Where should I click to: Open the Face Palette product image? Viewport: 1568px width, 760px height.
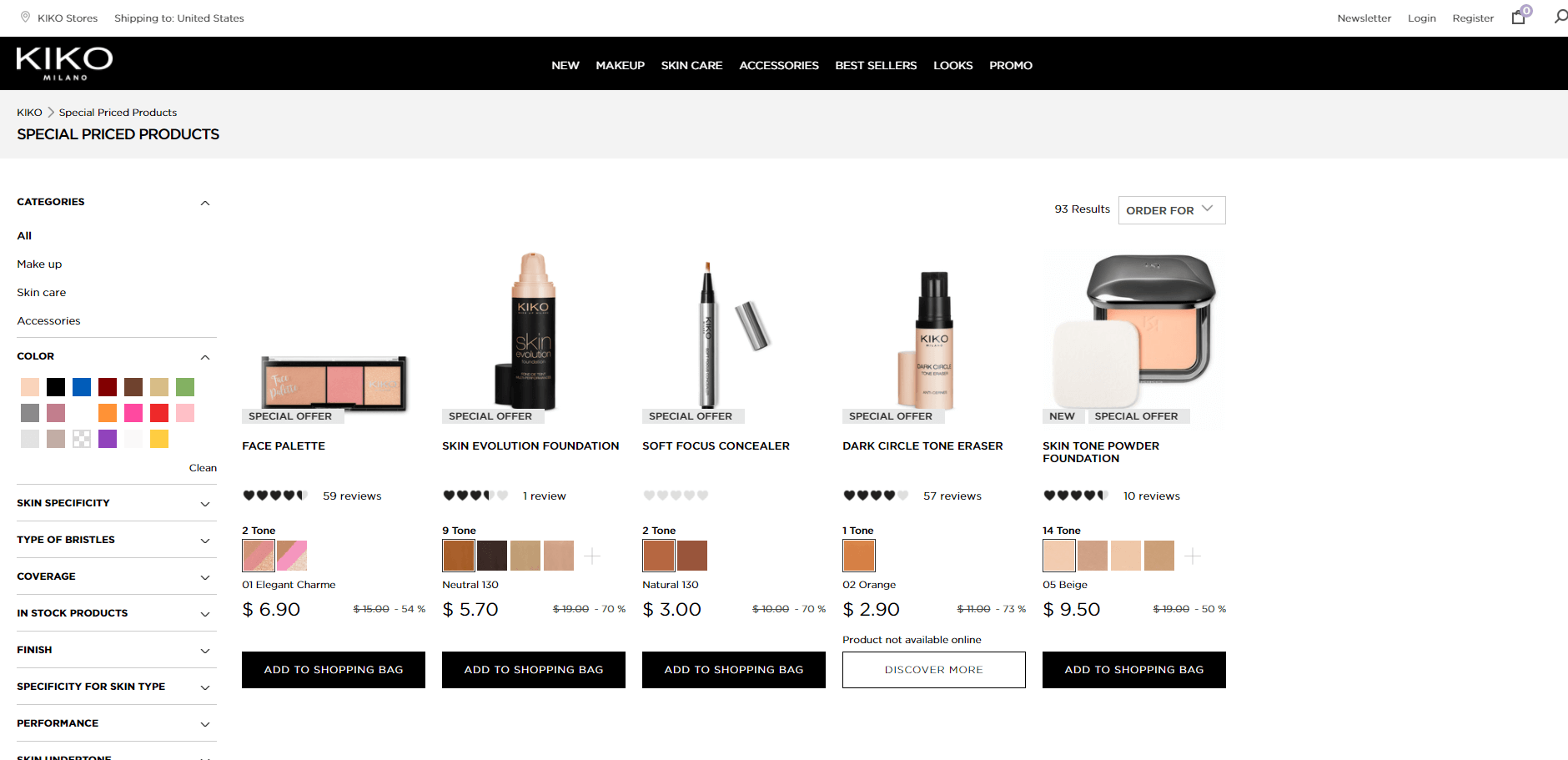click(x=334, y=384)
